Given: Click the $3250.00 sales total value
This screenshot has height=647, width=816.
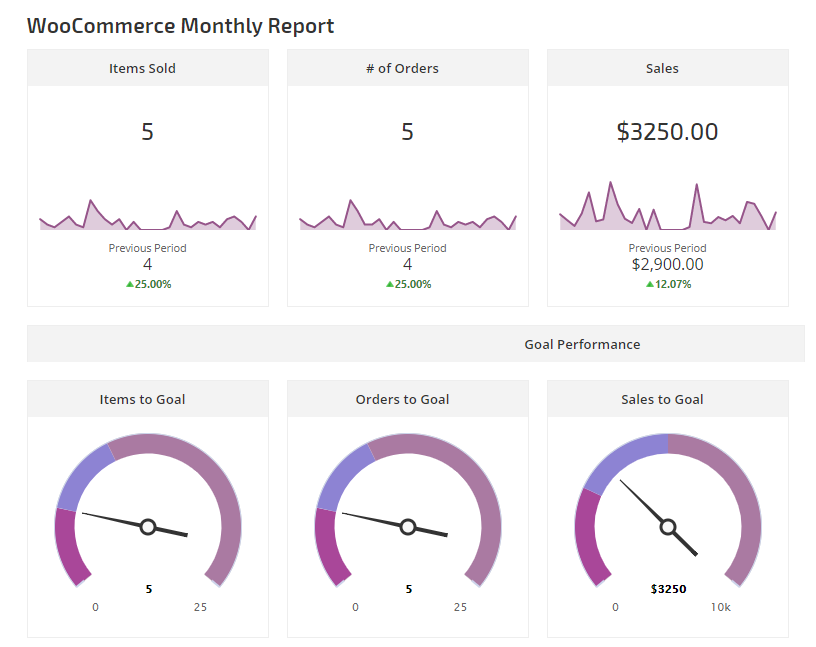Looking at the screenshot, I should pos(667,132).
